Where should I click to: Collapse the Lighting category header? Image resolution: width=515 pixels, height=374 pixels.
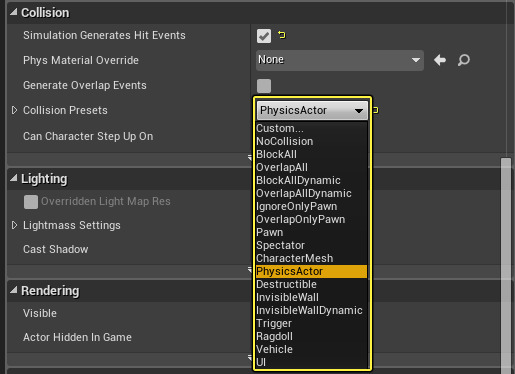tap(14, 178)
